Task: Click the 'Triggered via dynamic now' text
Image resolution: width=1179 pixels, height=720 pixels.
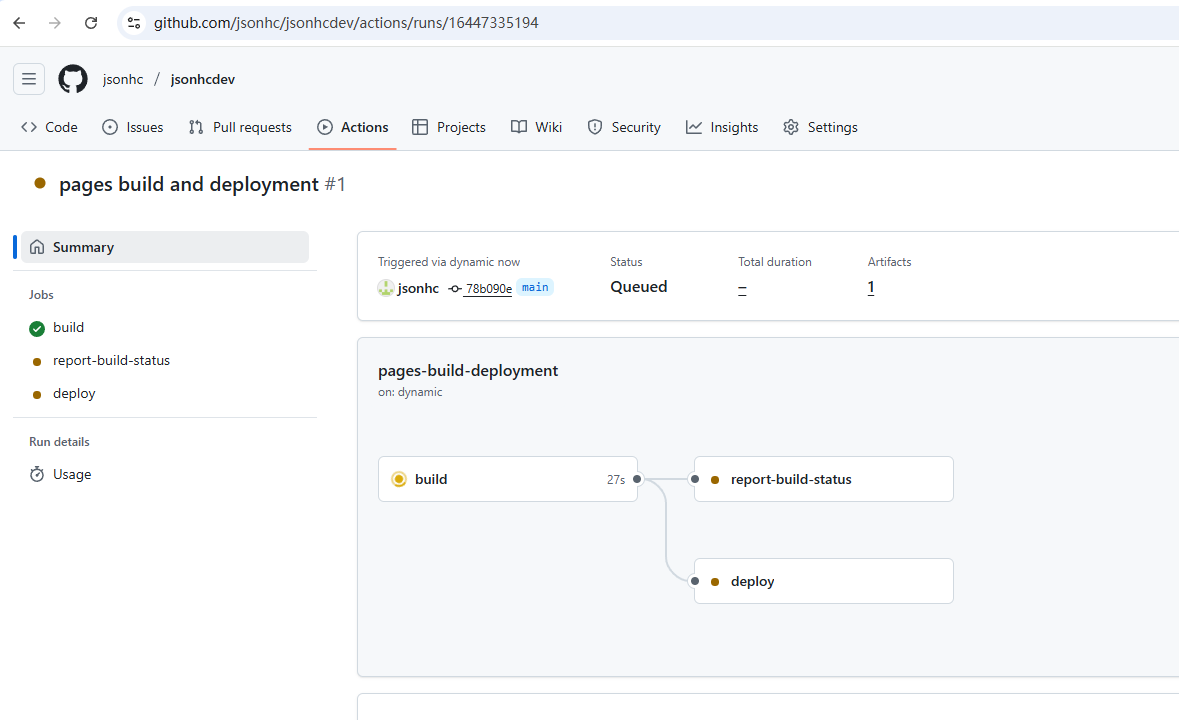Action: (449, 262)
